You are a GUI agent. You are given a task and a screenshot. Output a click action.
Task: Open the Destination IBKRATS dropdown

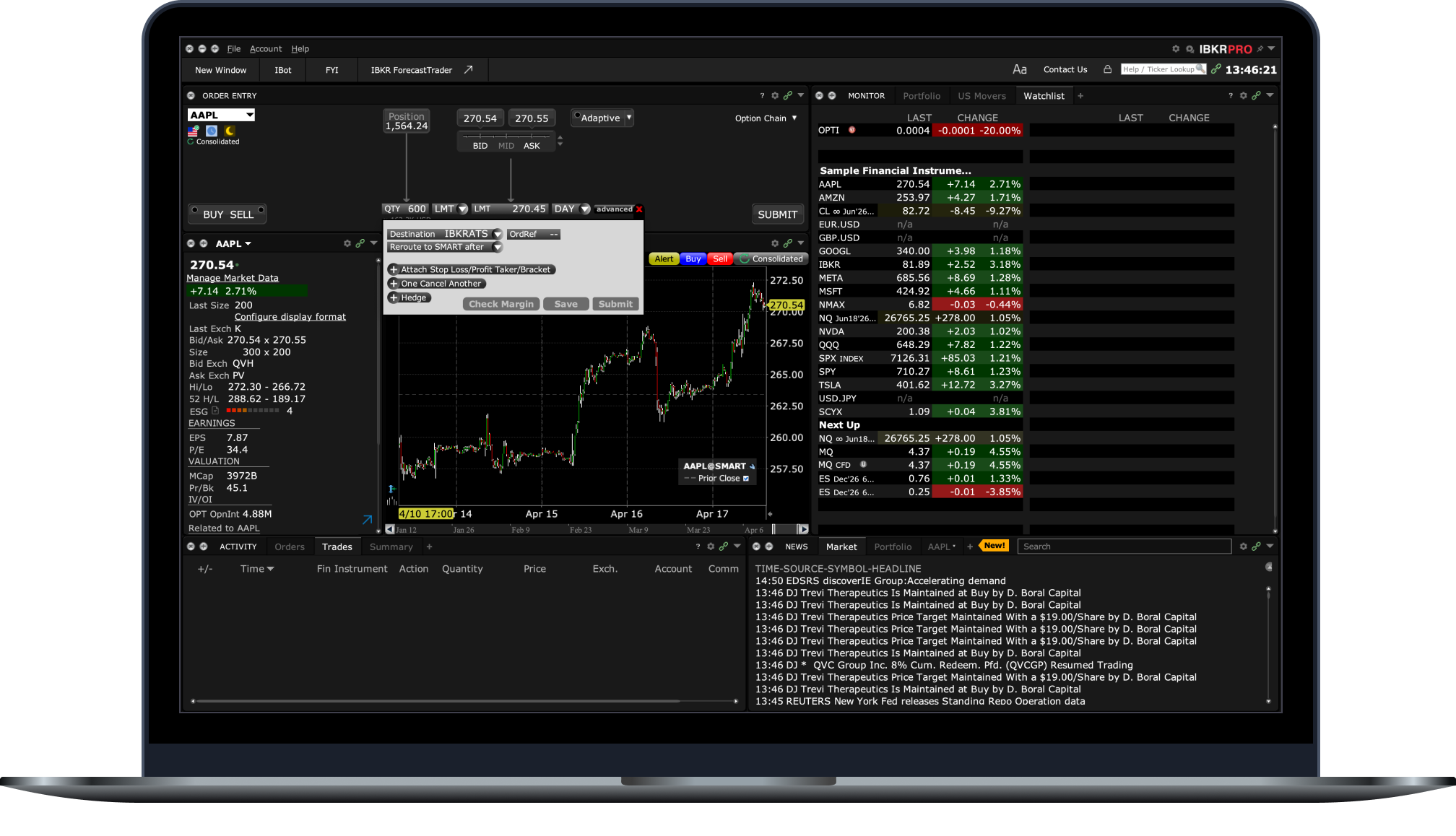(x=498, y=234)
